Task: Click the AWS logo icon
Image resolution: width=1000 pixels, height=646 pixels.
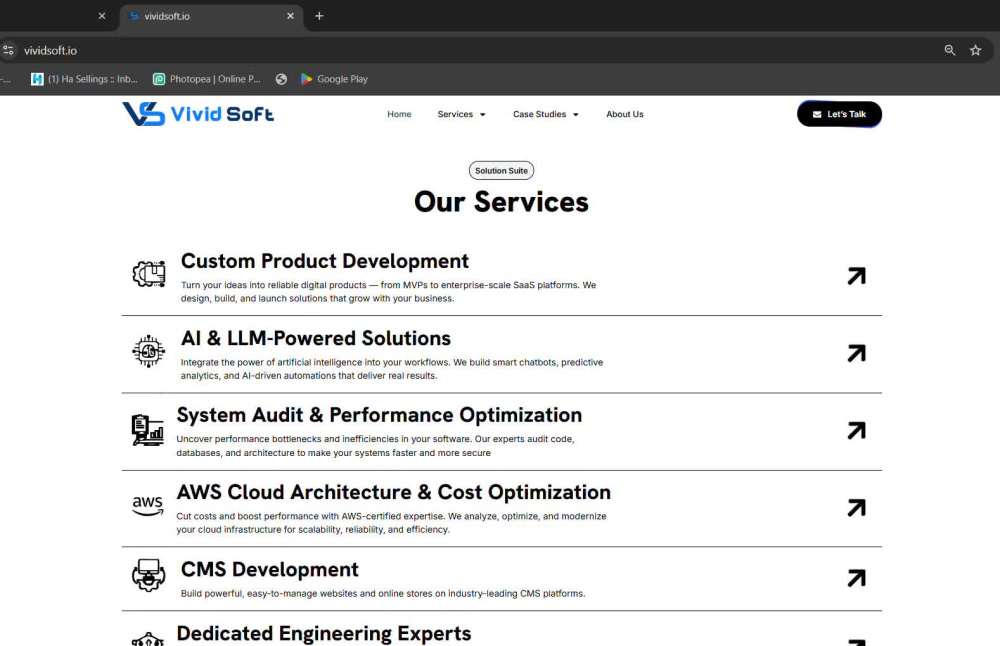Action: point(148,506)
